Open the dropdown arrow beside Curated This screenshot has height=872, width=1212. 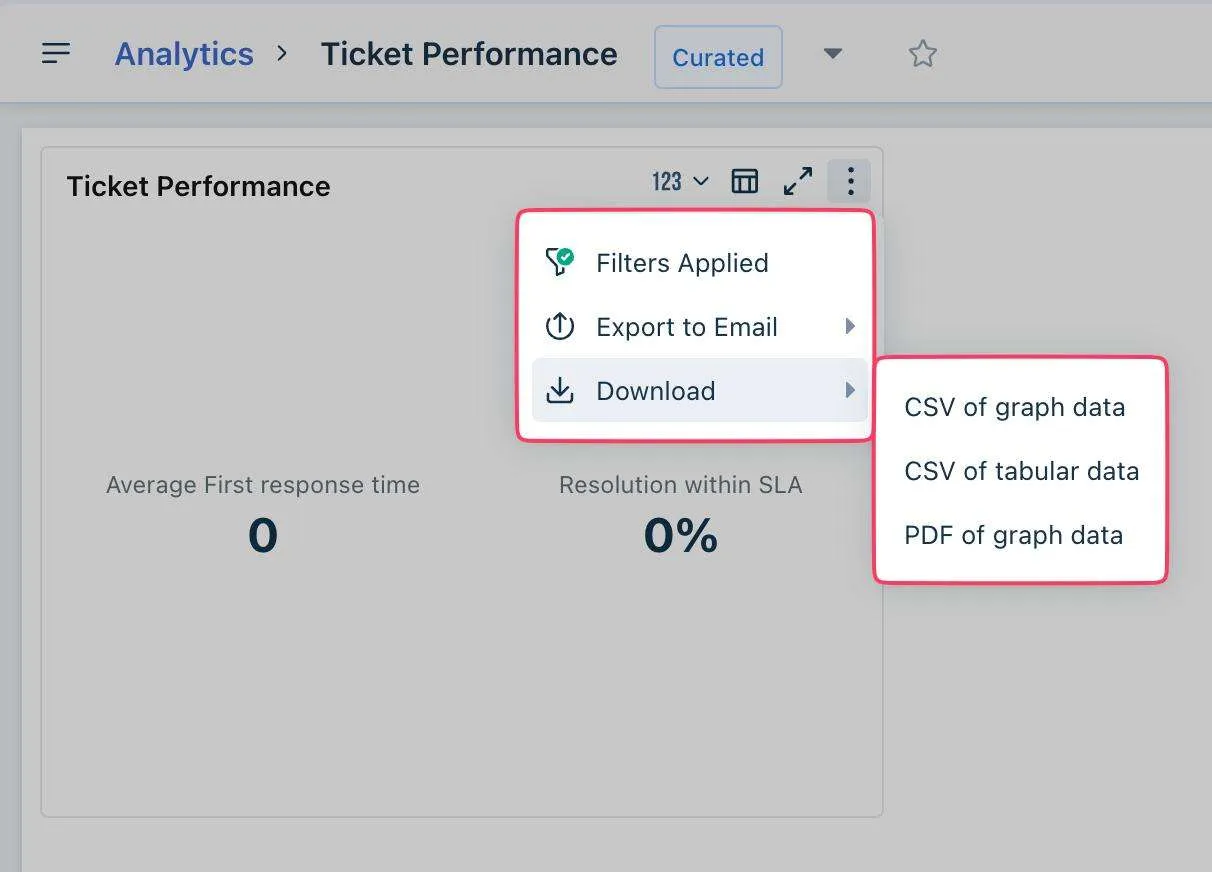833,54
